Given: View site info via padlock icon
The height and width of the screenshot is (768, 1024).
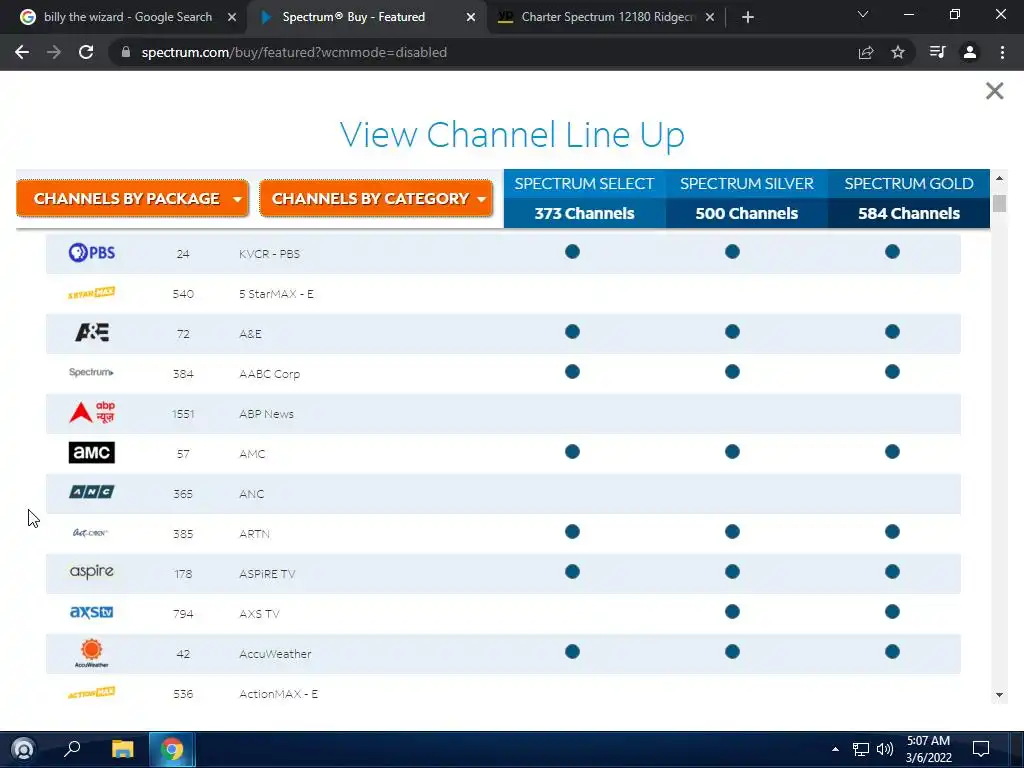Looking at the screenshot, I should click(x=126, y=52).
